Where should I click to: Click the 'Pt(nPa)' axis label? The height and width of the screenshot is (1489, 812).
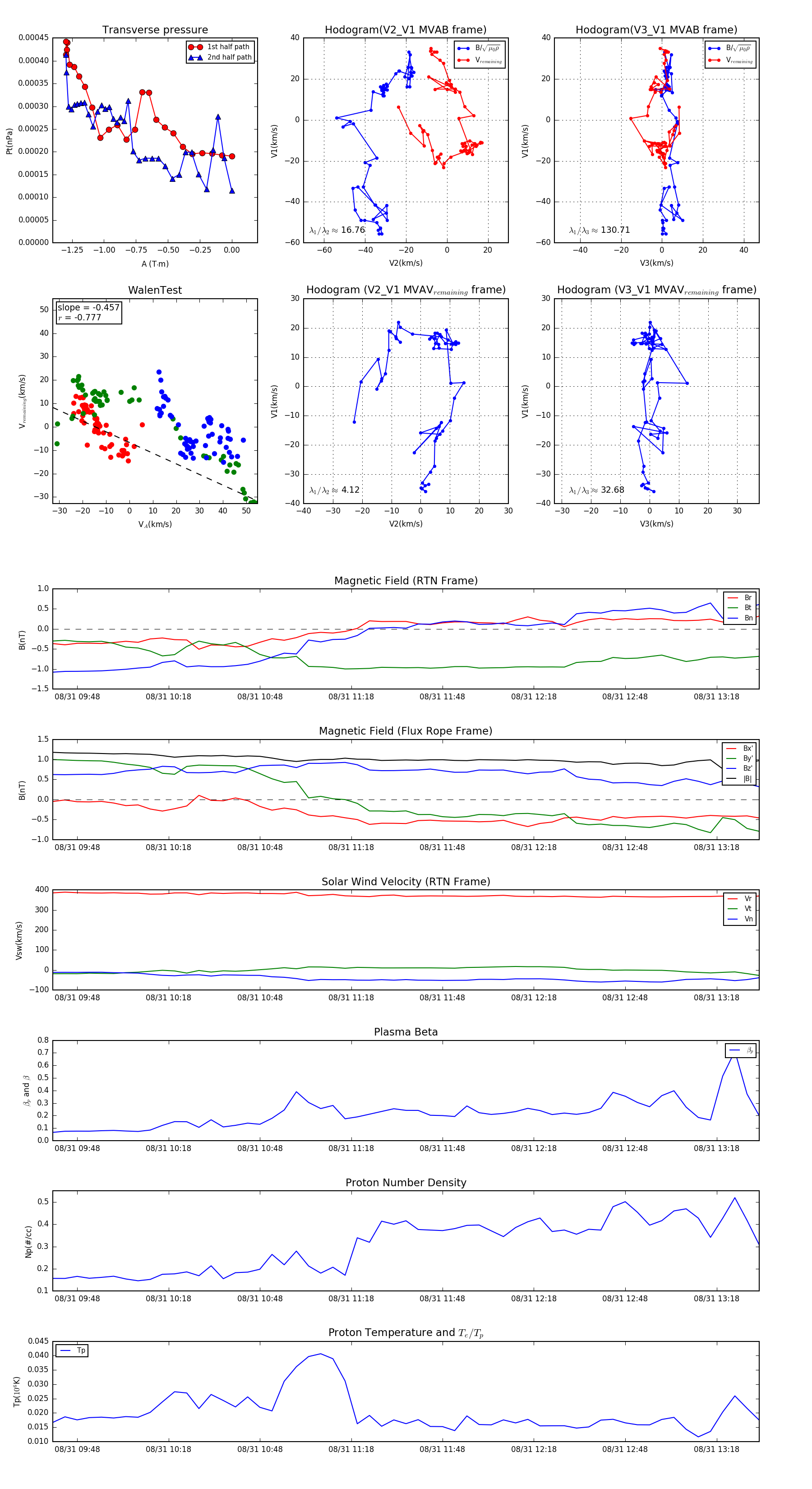coord(9,141)
